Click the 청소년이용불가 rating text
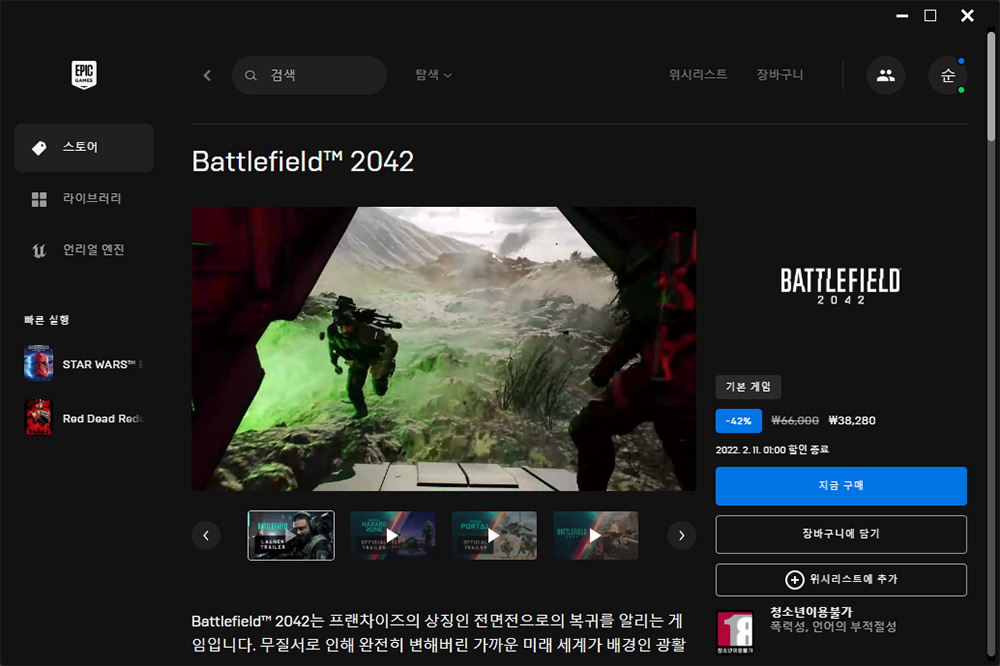1000x666 pixels. (811, 612)
